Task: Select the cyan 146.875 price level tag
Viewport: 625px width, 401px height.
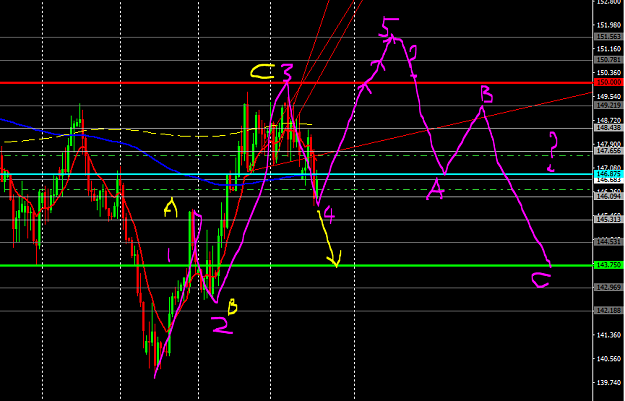Action: 608,174
